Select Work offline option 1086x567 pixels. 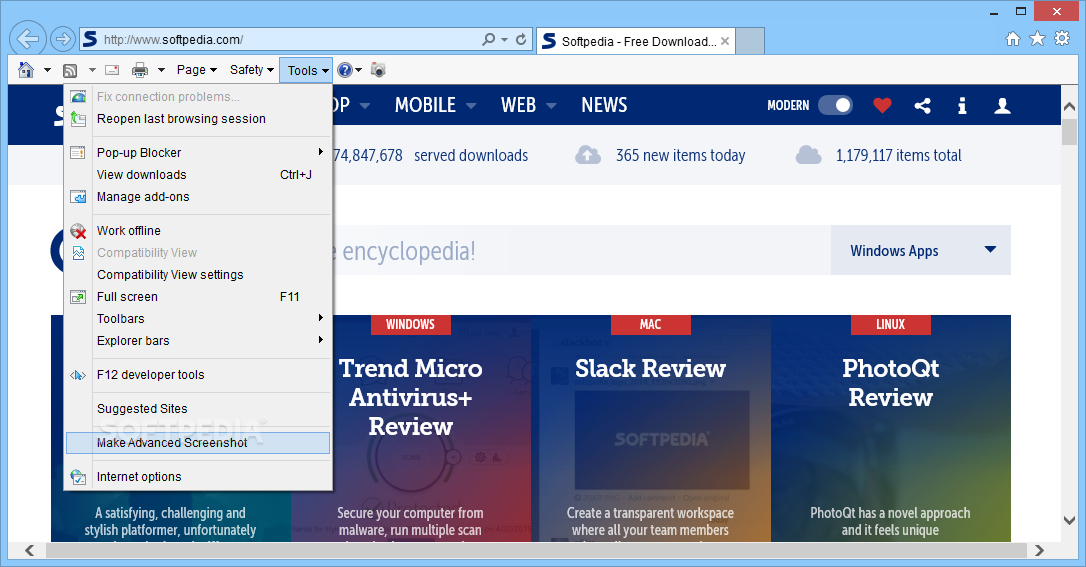198,231
